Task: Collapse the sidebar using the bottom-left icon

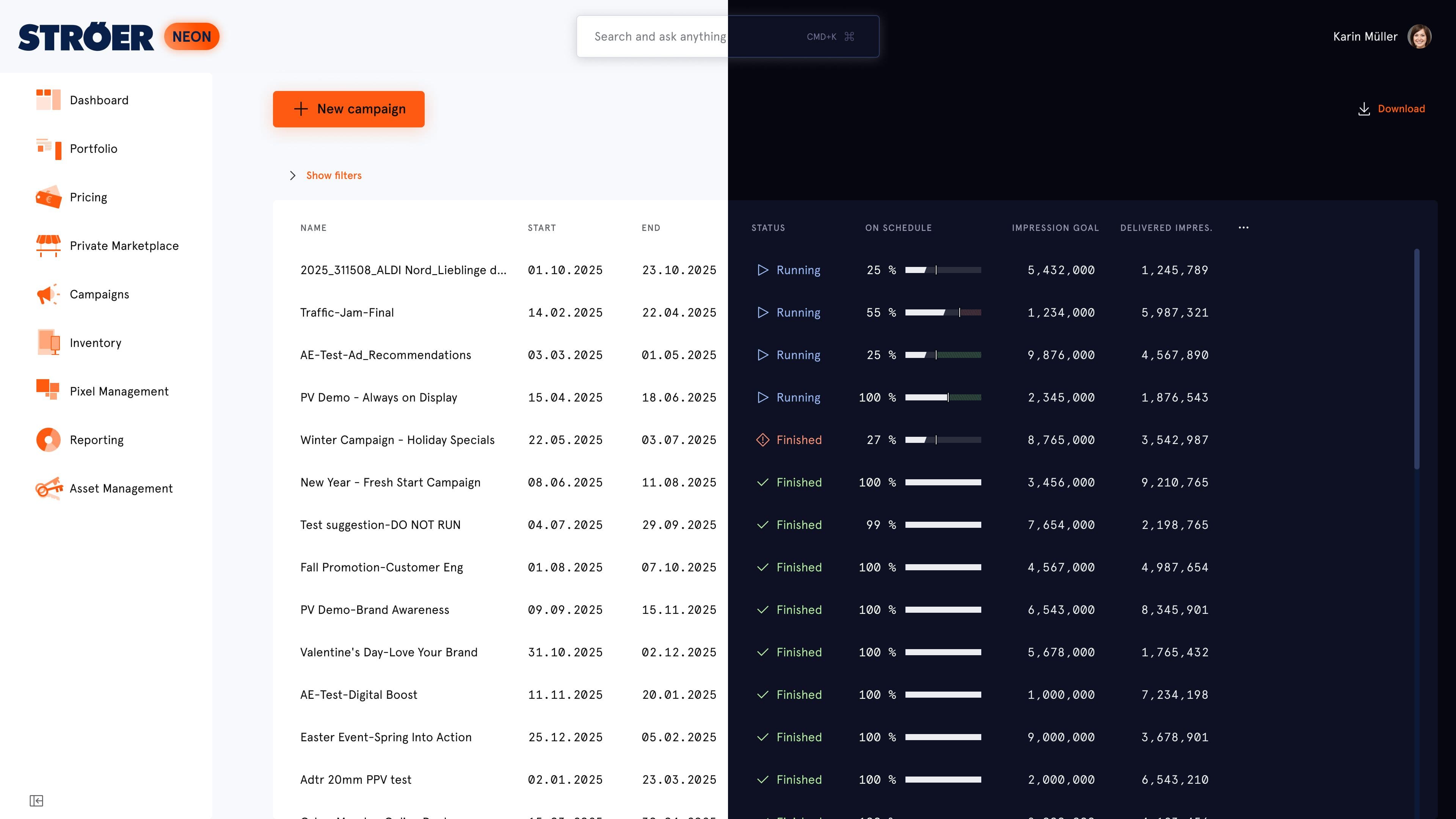Action: [36, 801]
